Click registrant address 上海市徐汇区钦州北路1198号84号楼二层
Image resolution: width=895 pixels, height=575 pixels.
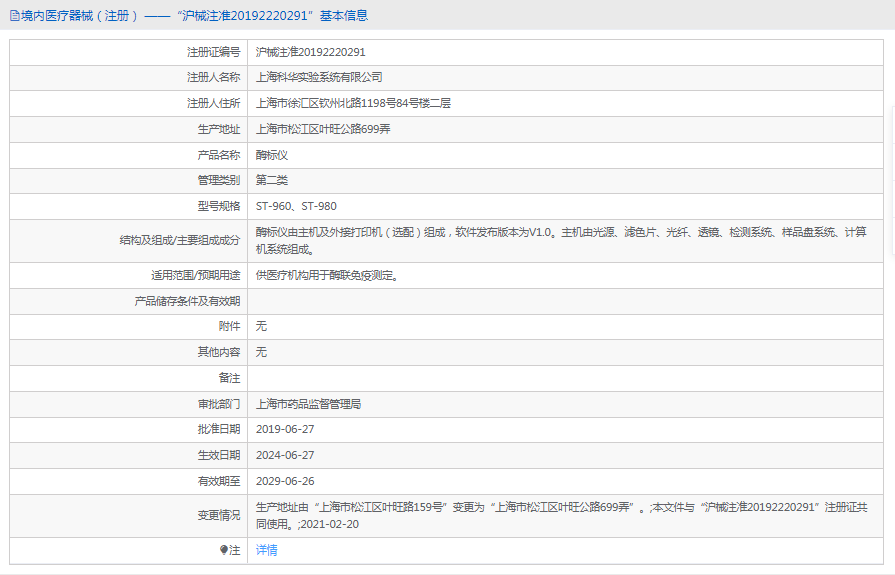click(x=353, y=103)
